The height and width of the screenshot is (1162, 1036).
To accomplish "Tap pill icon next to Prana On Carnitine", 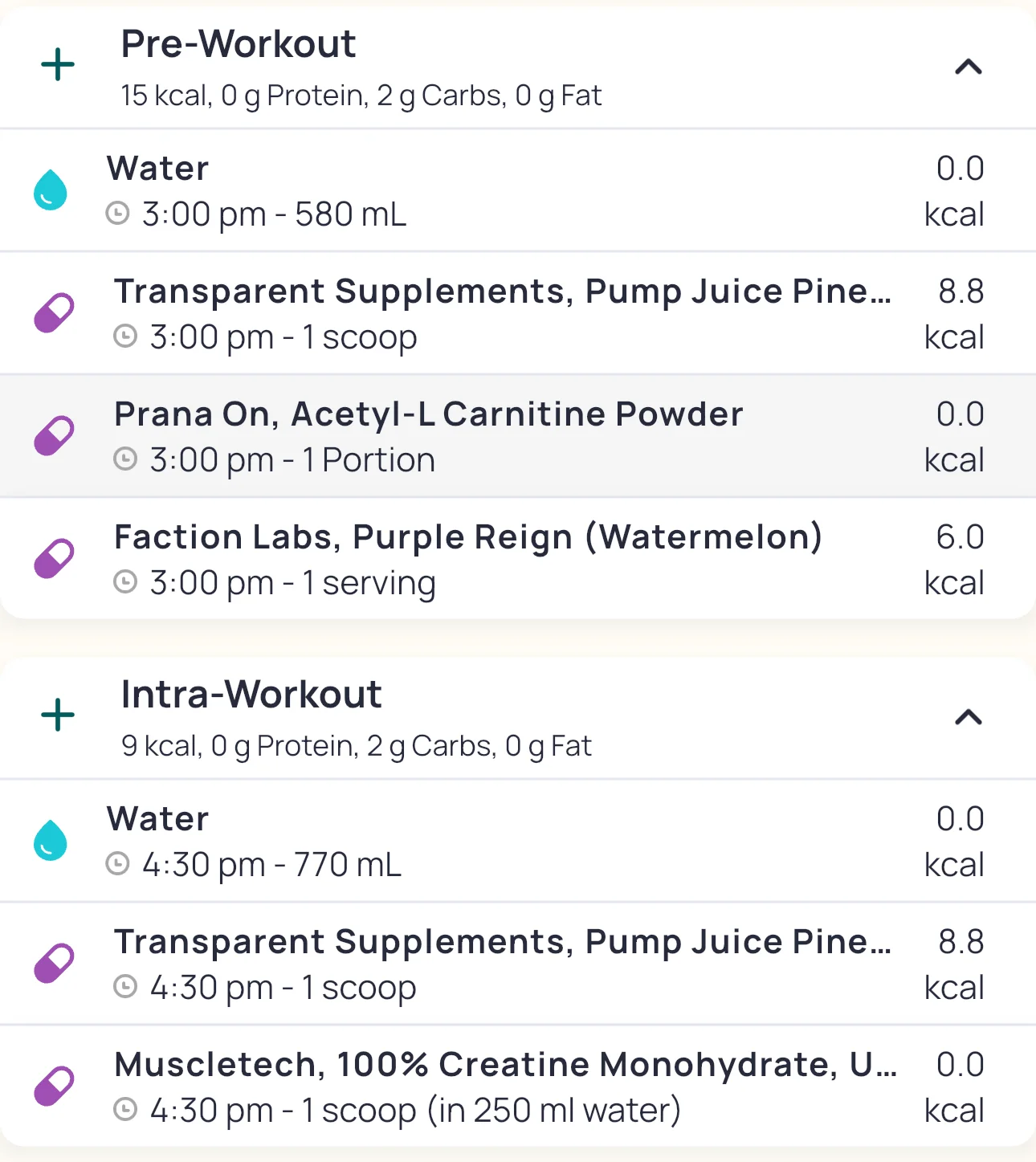I will pyautogui.click(x=54, y=436).
